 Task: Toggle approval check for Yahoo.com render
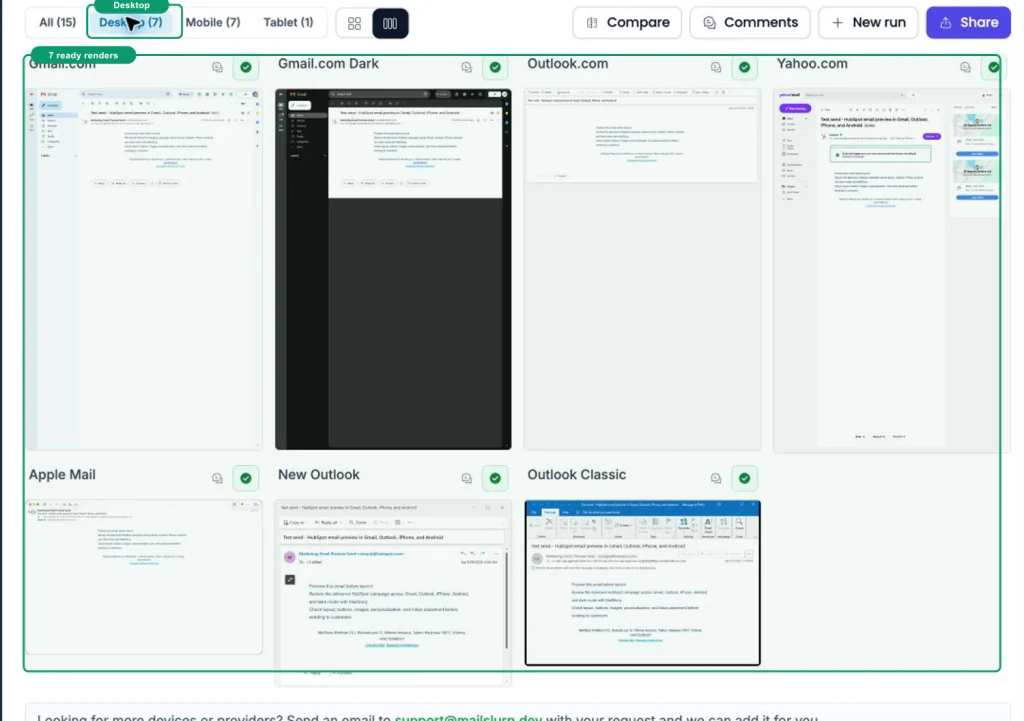tap(993, 67)
